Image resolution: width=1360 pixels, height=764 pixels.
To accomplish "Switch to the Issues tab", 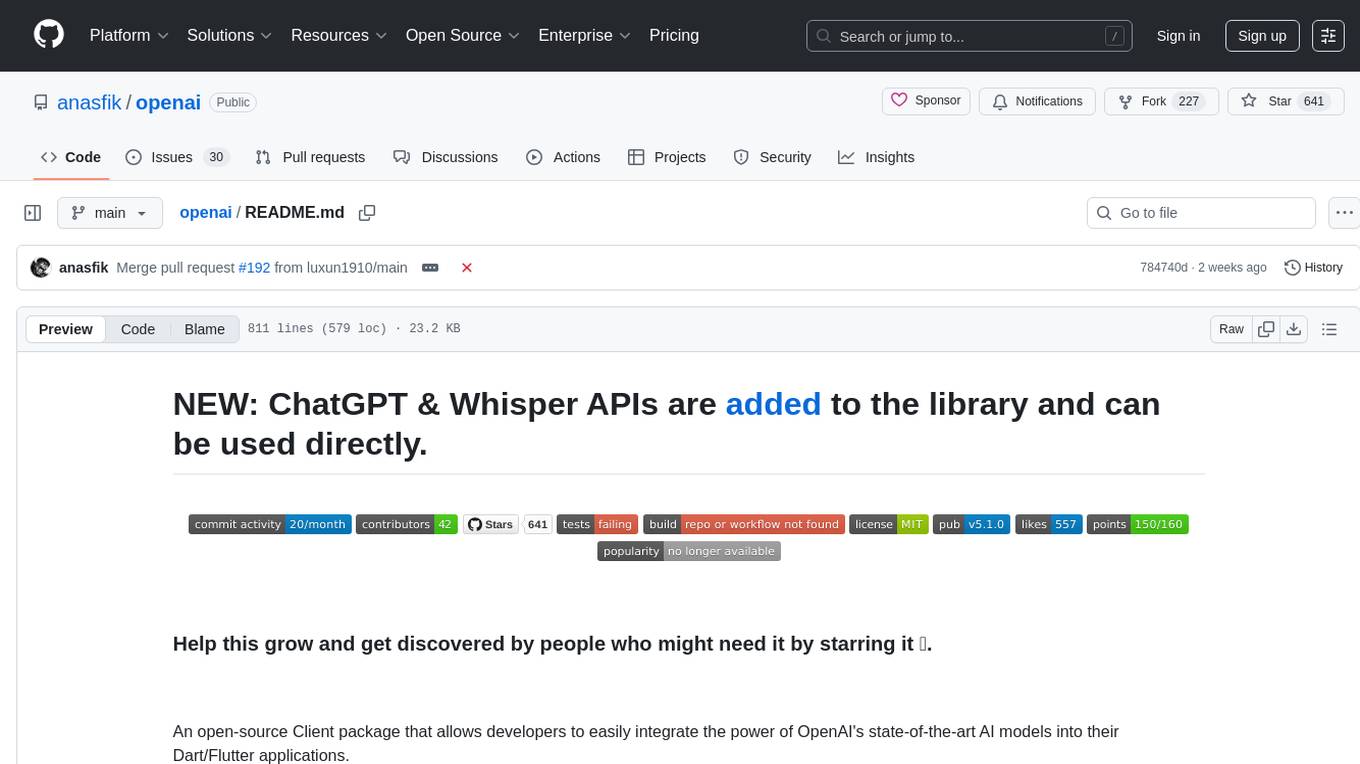I will [x=177, y=157].
